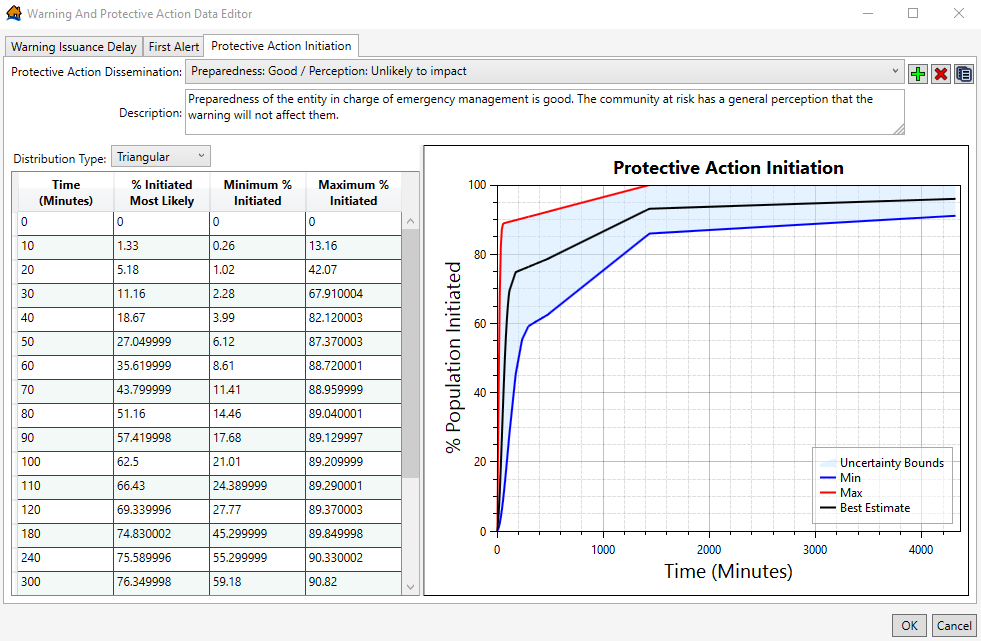Maximize the Data Editor window
This screenshot has height=641, width=981.
pyautogui.click(x=913, y=13)
